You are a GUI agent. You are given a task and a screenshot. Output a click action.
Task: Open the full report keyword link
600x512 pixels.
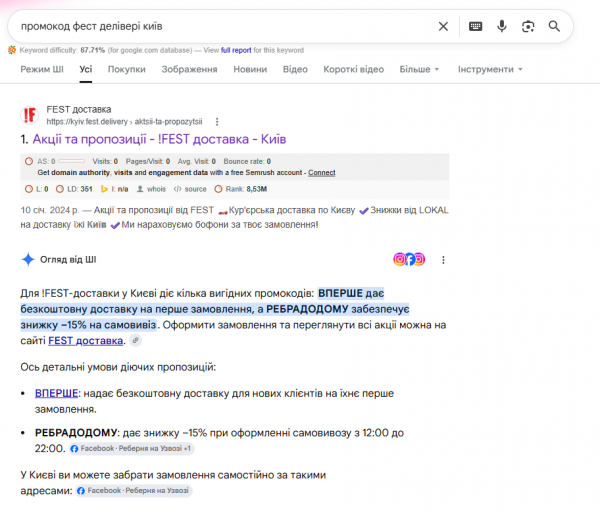tap(236, 50)
